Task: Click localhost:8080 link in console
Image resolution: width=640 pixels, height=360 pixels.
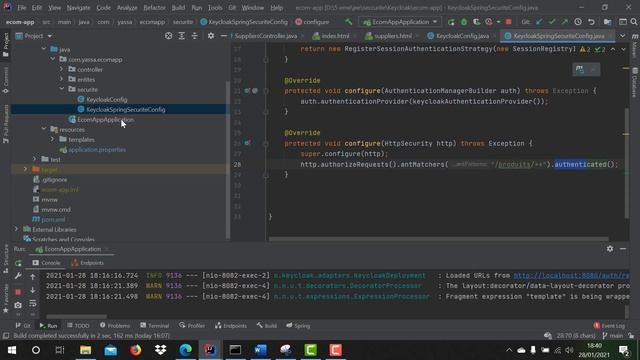Action: click(571, 276)
